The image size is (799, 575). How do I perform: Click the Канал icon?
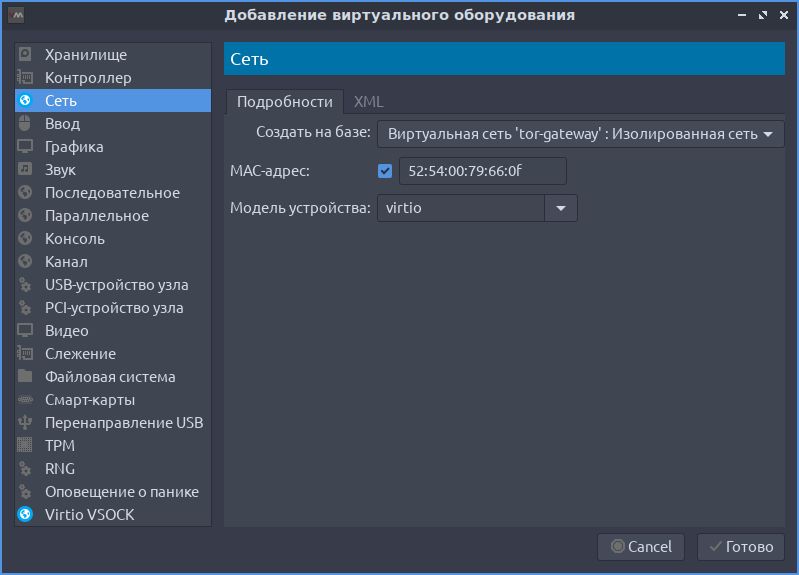(x=25, y=261)
